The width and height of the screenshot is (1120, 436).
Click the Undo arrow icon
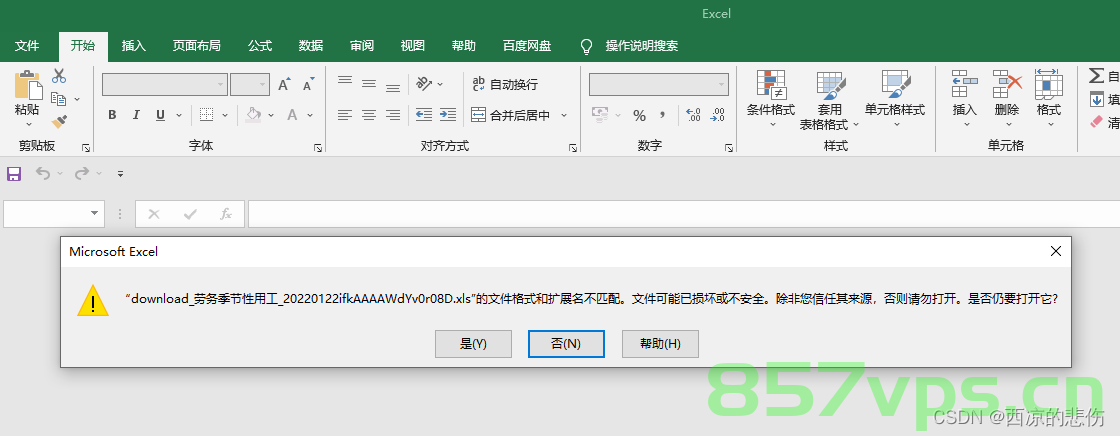(x=43, y=174)
